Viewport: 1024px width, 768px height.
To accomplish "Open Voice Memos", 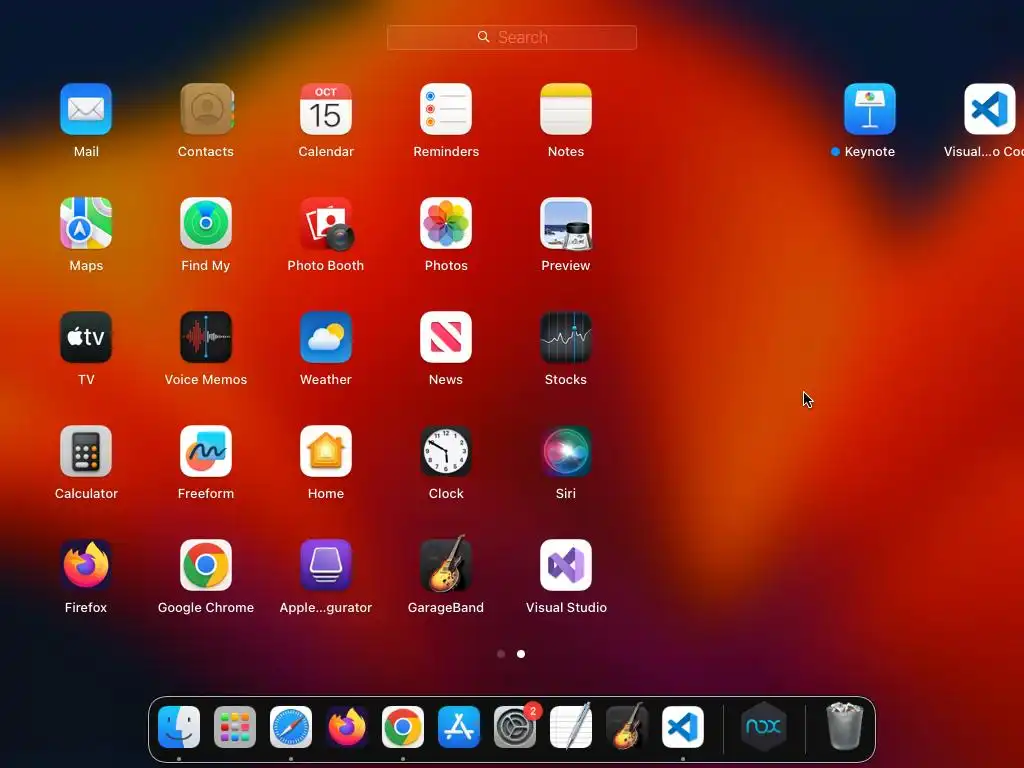I will pos(206,337).
